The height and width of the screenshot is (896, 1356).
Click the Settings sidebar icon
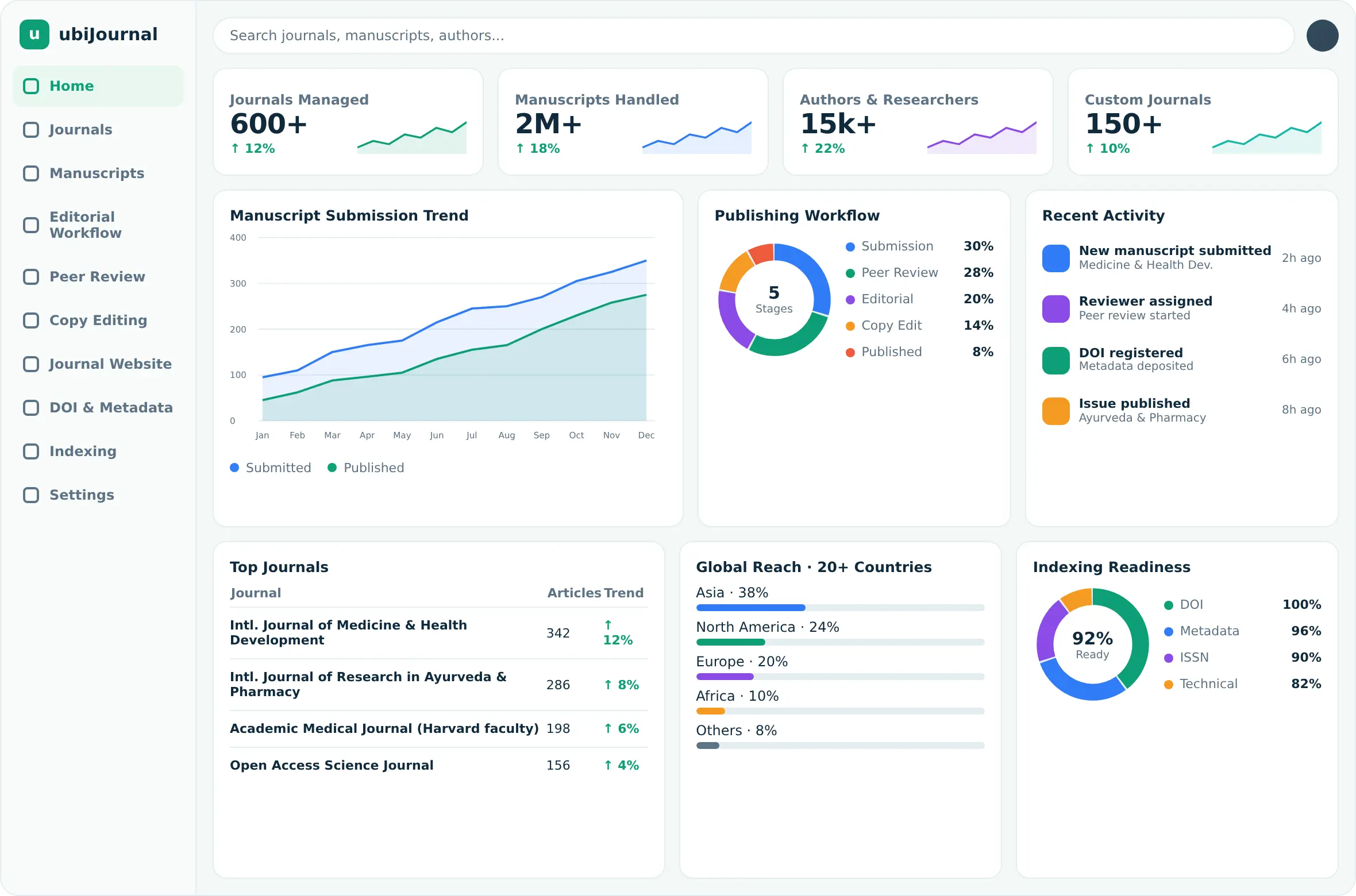tap(31, 495)
